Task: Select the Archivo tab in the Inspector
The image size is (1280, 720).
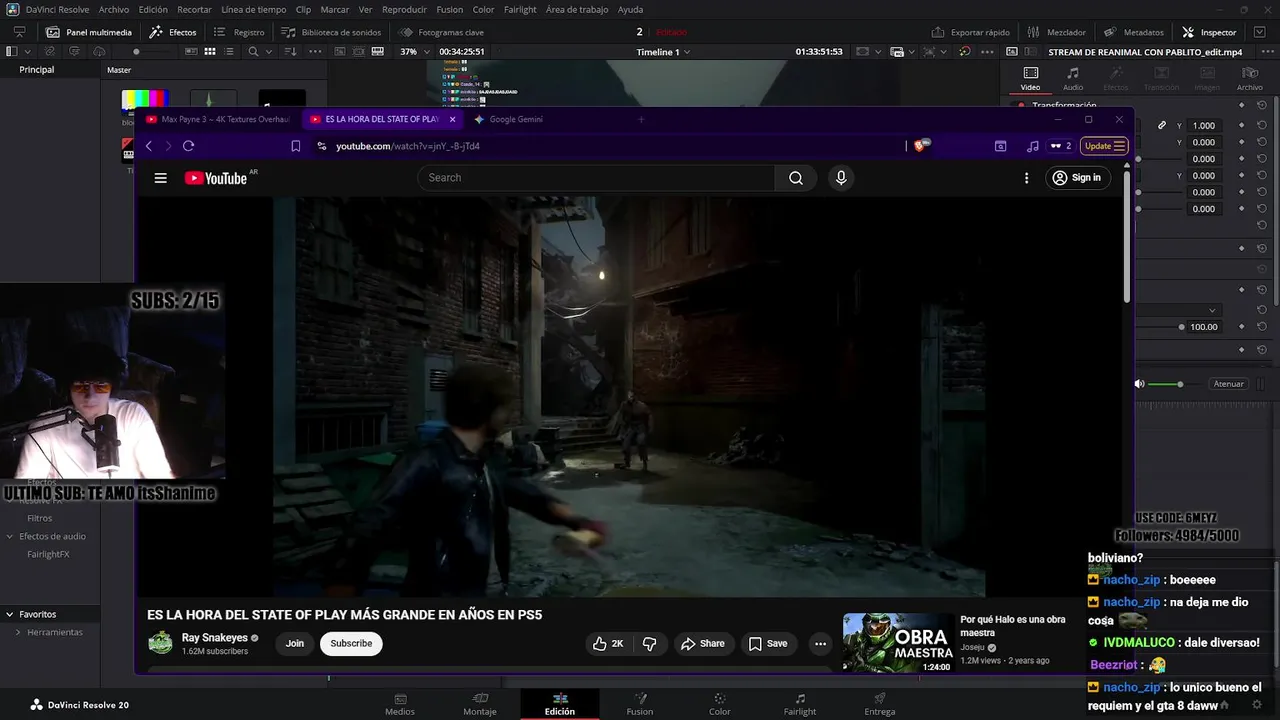Action: pyautogui.click(x=1250, y=78)
